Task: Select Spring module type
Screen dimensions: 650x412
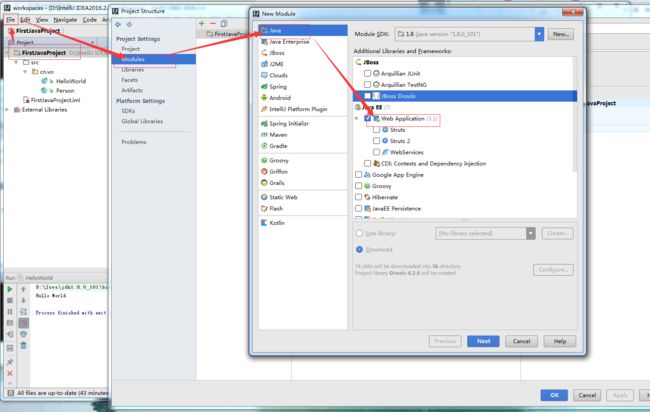Action: tap(303, 86)
